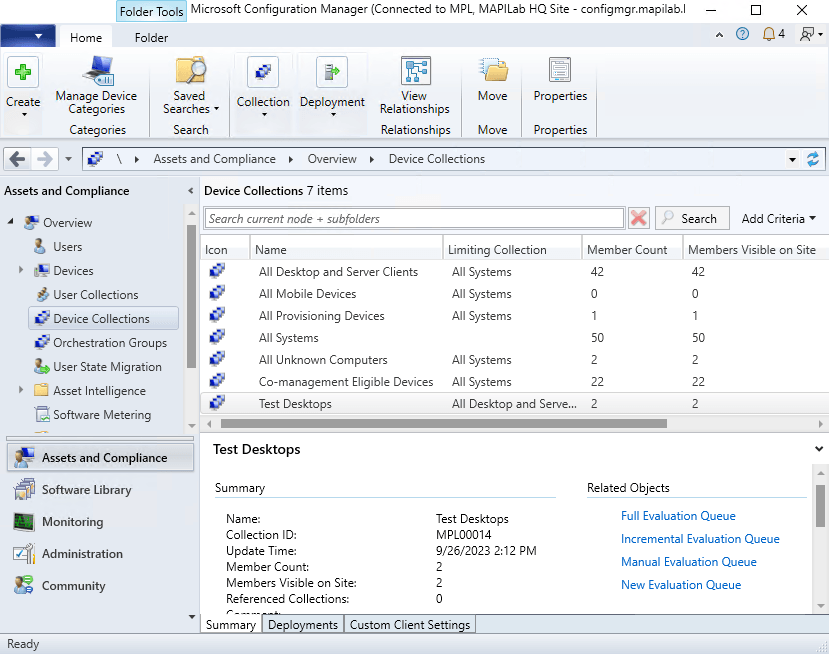Click the Software Metering node icon
Screen dimensions: 829x654
pyautogui.click(x=42, y=414)
